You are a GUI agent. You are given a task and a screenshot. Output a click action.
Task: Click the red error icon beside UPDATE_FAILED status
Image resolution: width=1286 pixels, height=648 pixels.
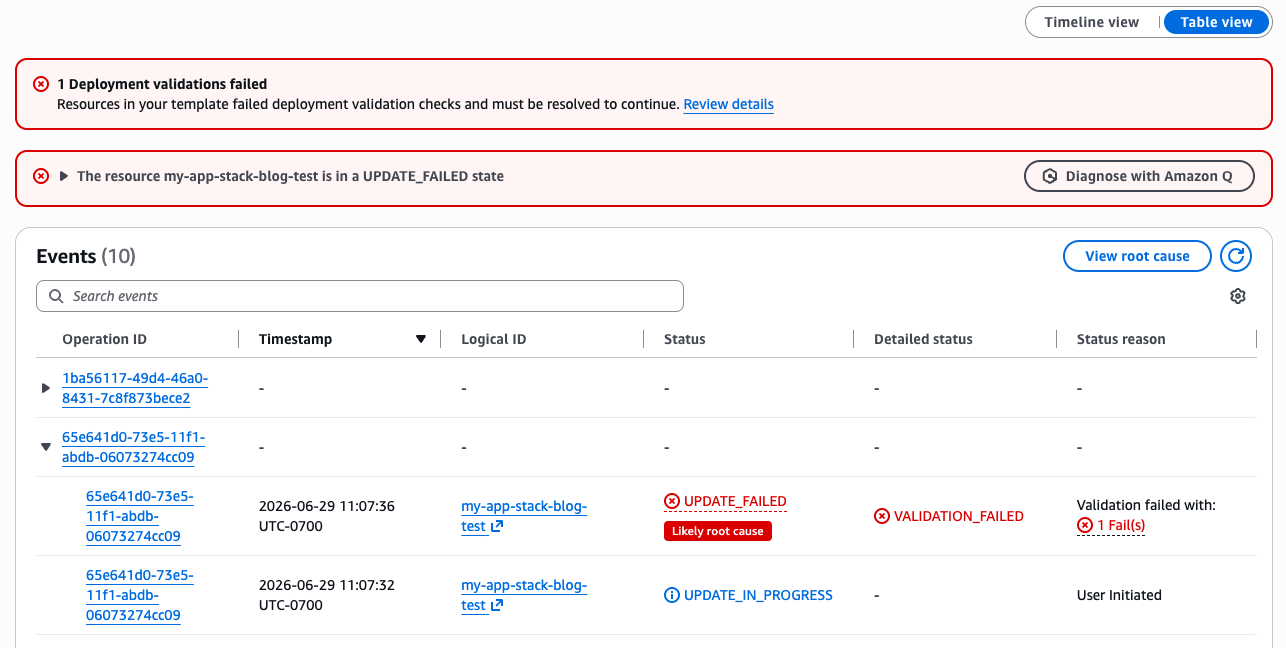click(672, 501)
